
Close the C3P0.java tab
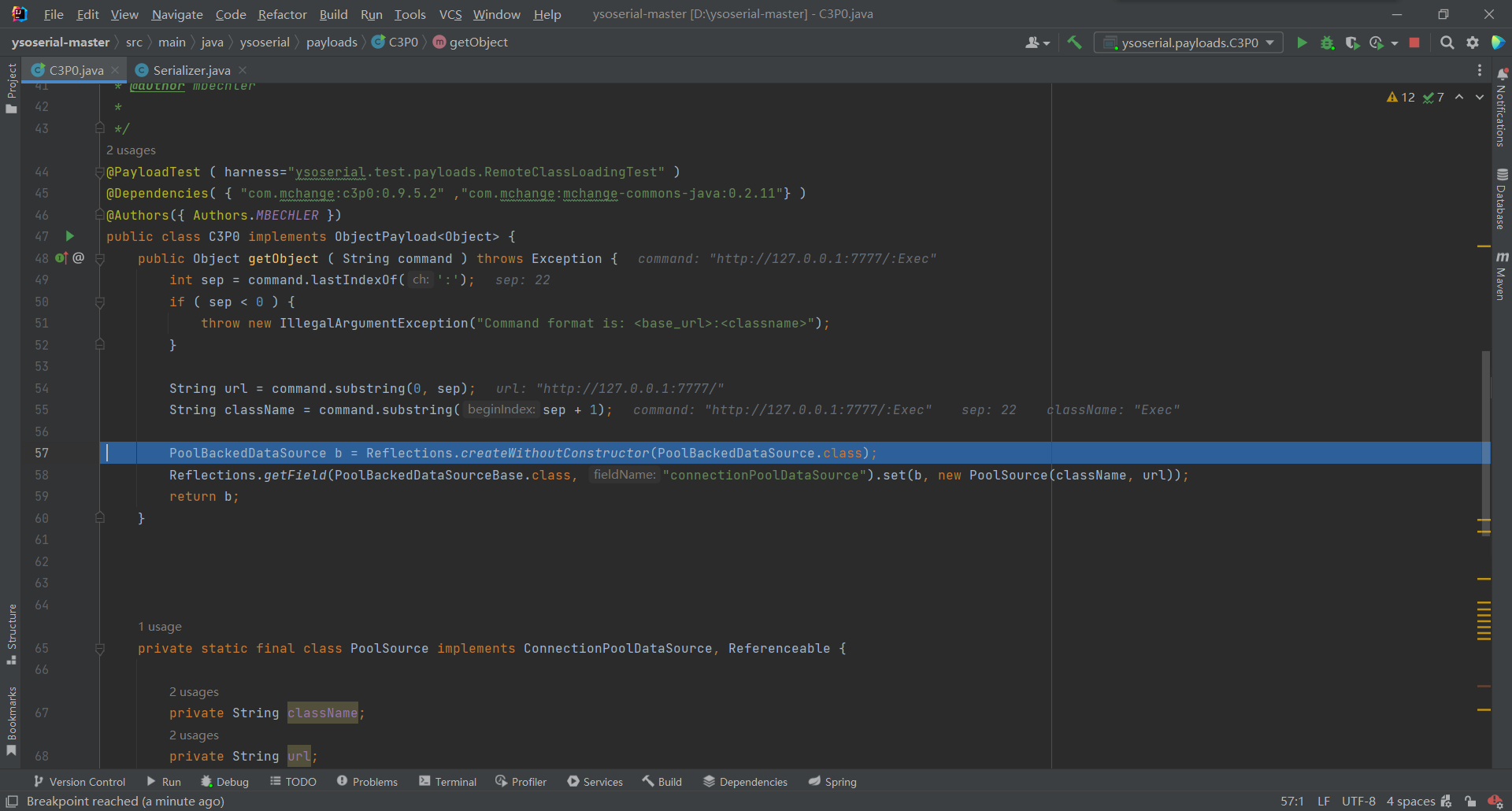pyautogui.click(x=115, y=70)
